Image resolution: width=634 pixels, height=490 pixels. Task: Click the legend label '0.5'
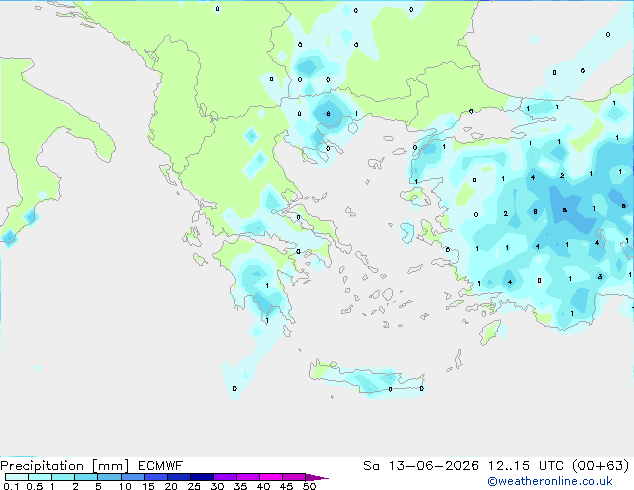tap(34, 486)
